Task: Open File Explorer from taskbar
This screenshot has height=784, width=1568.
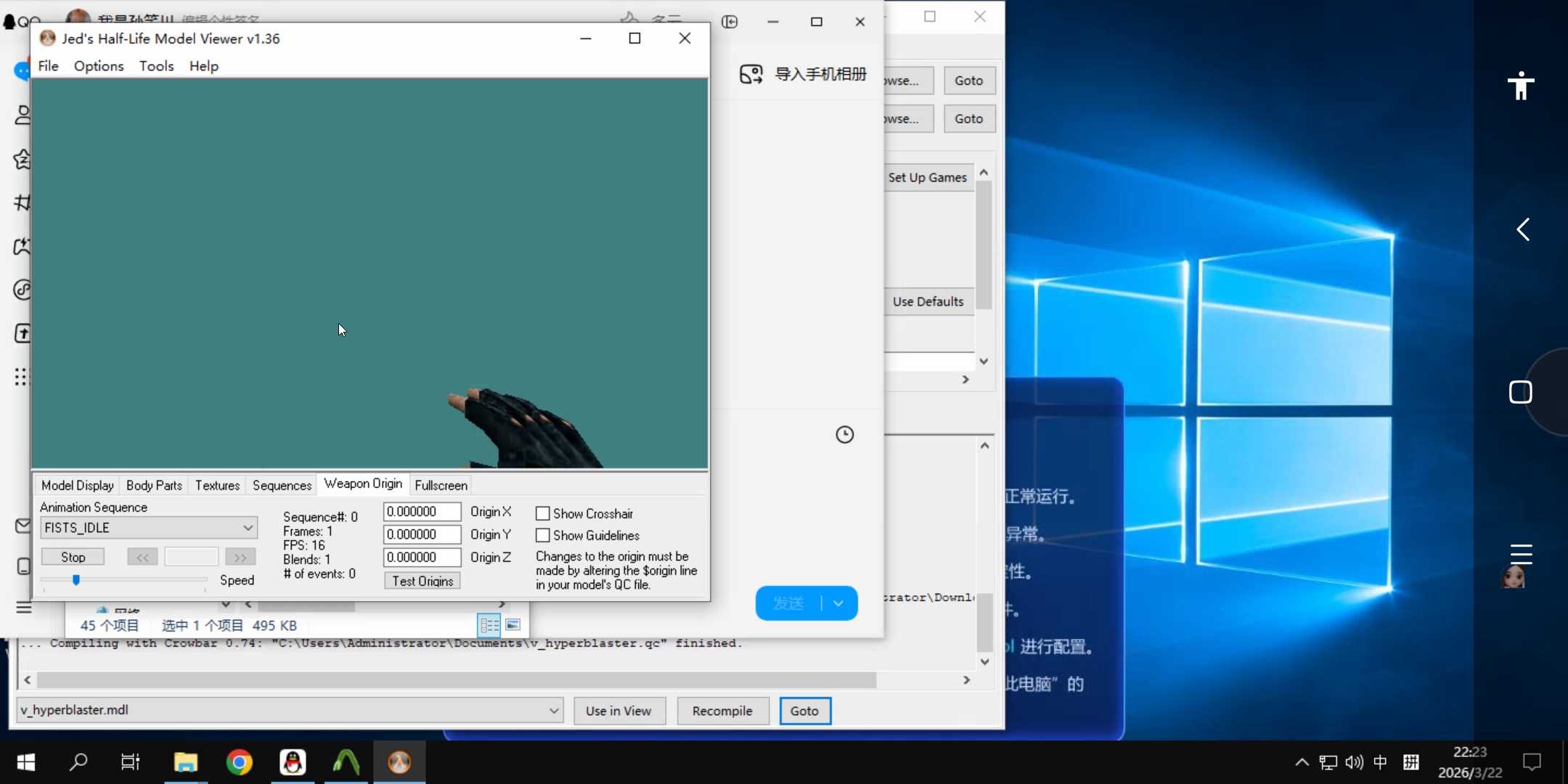Action: (186, 762)
